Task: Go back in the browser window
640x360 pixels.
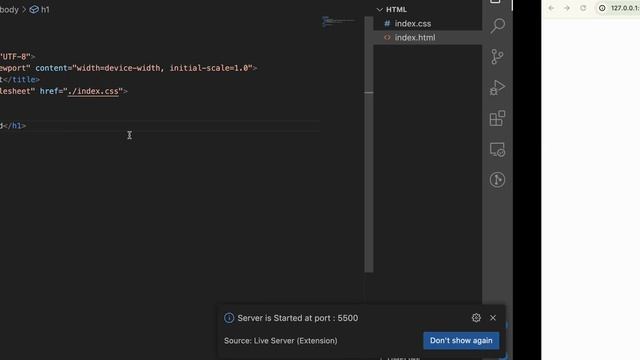Action: tap(551, 8)
